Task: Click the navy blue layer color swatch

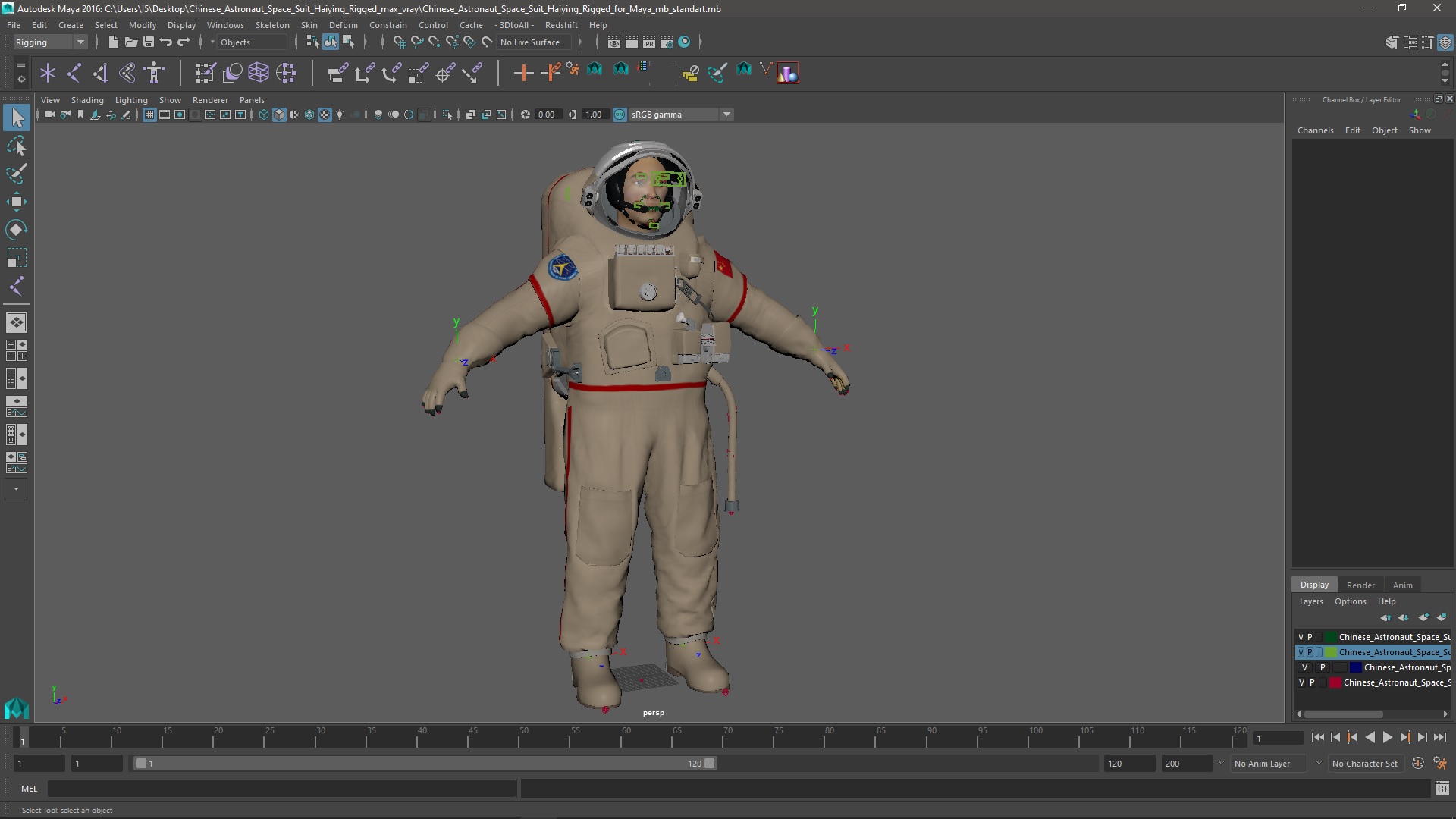Action: pos(1355,667)
